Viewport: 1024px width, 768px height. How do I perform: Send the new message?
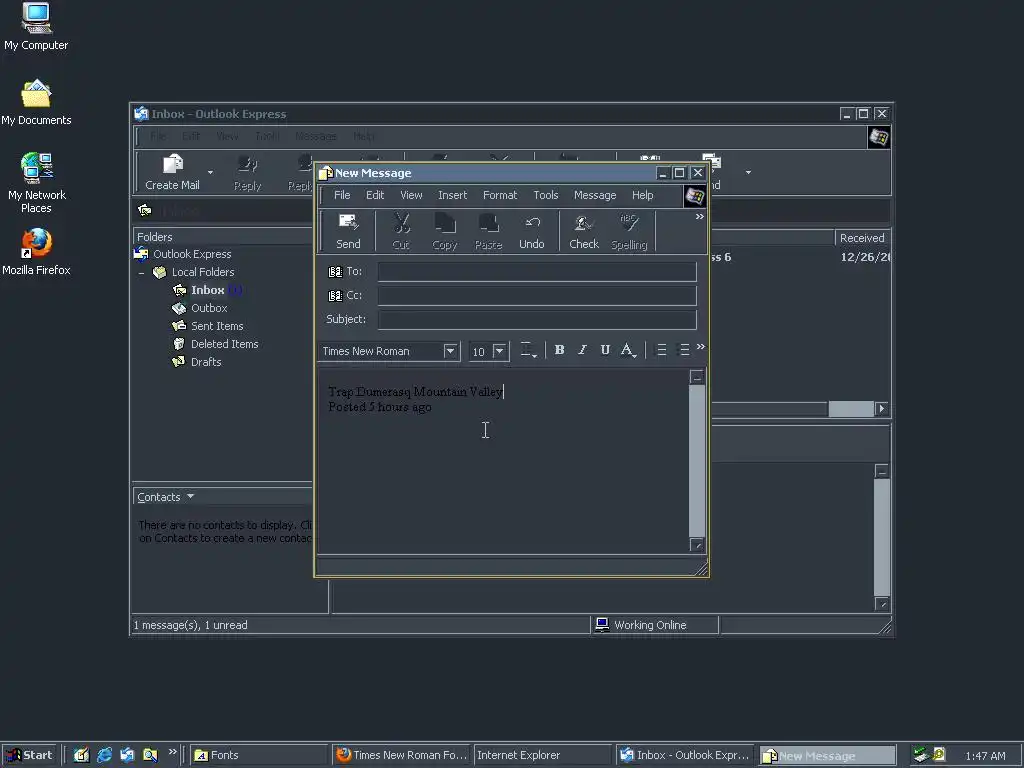click(x=348, y=231)
